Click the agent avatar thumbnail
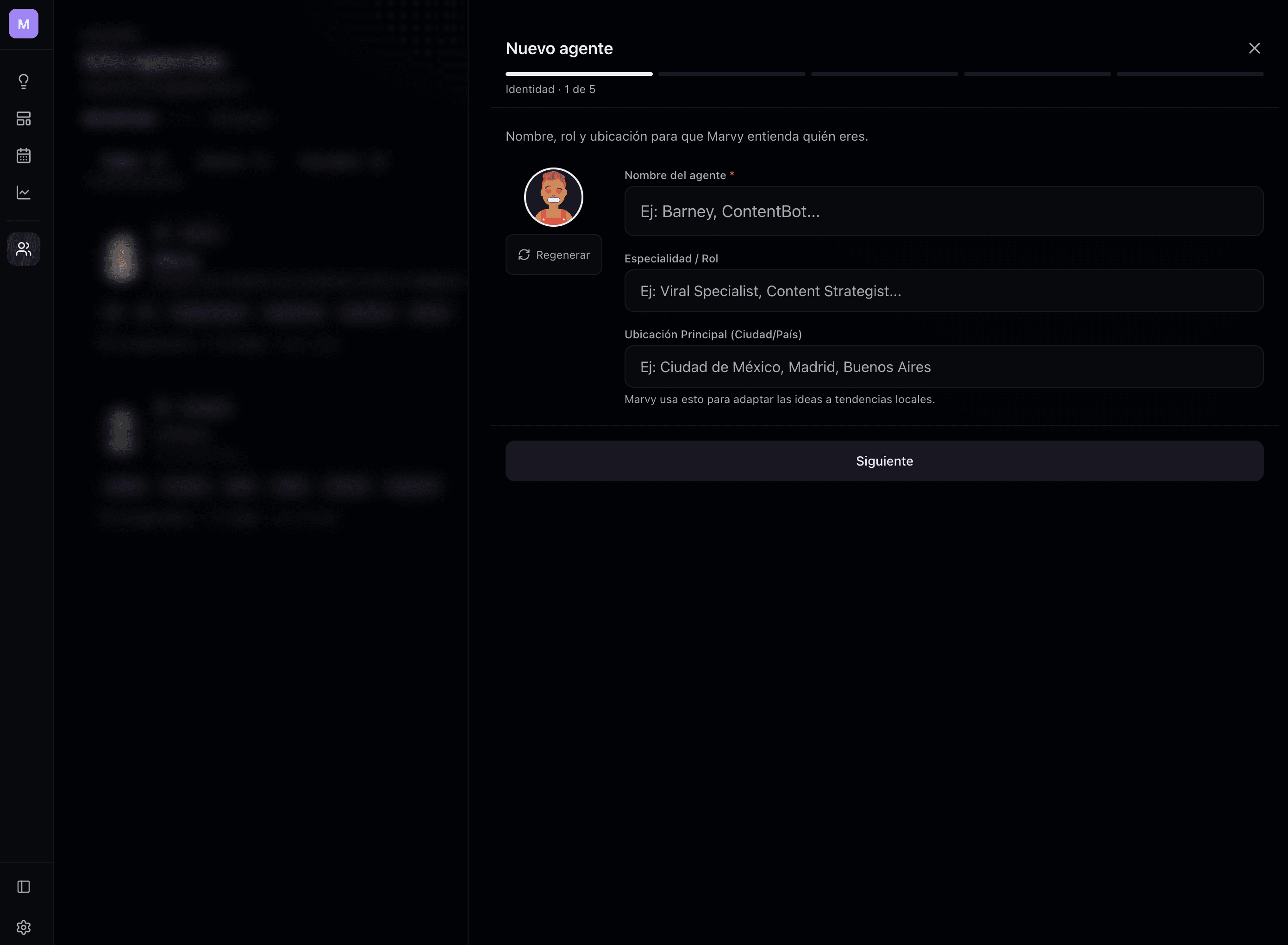The width and height of the screenshot is (1288, 945). tap(553, 196)
